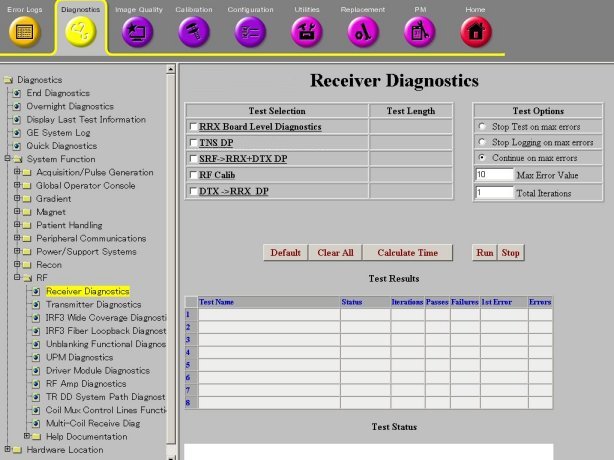The image size is (614, 460).
Task: Enable RRX Board Level Diagnostics checkbox
Action: (x=193, y=127)
